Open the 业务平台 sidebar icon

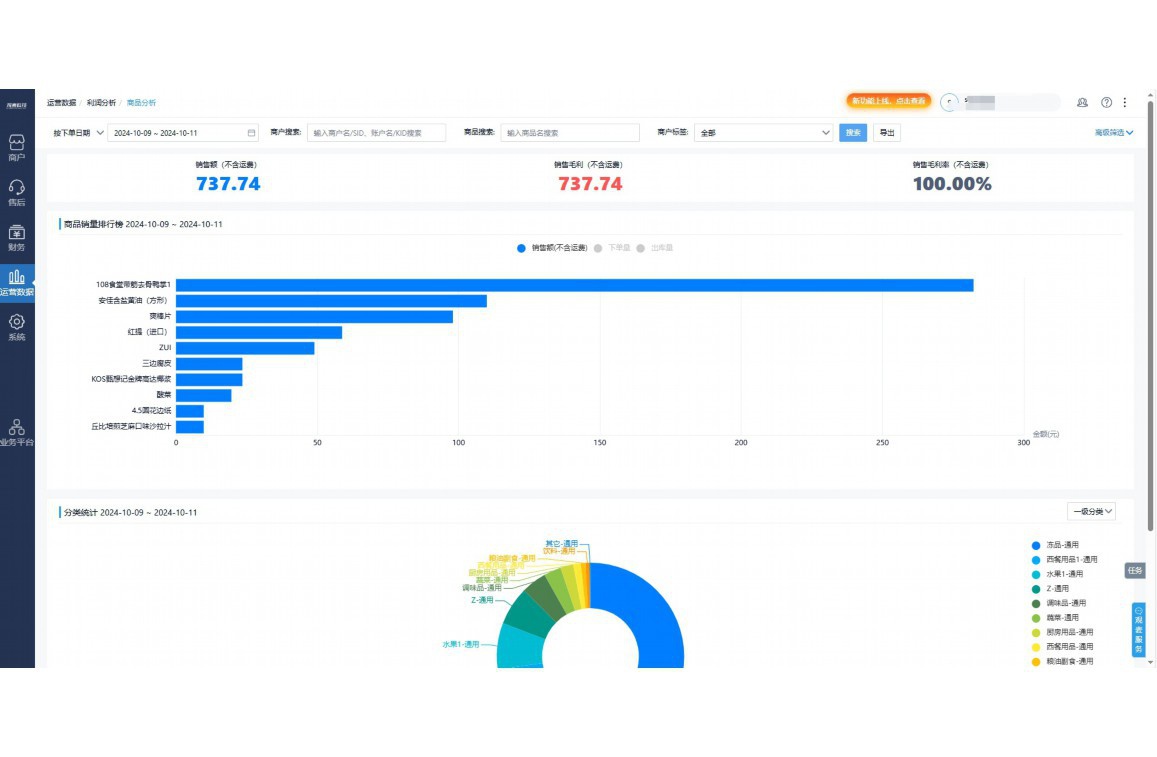[x=17, y=432]
